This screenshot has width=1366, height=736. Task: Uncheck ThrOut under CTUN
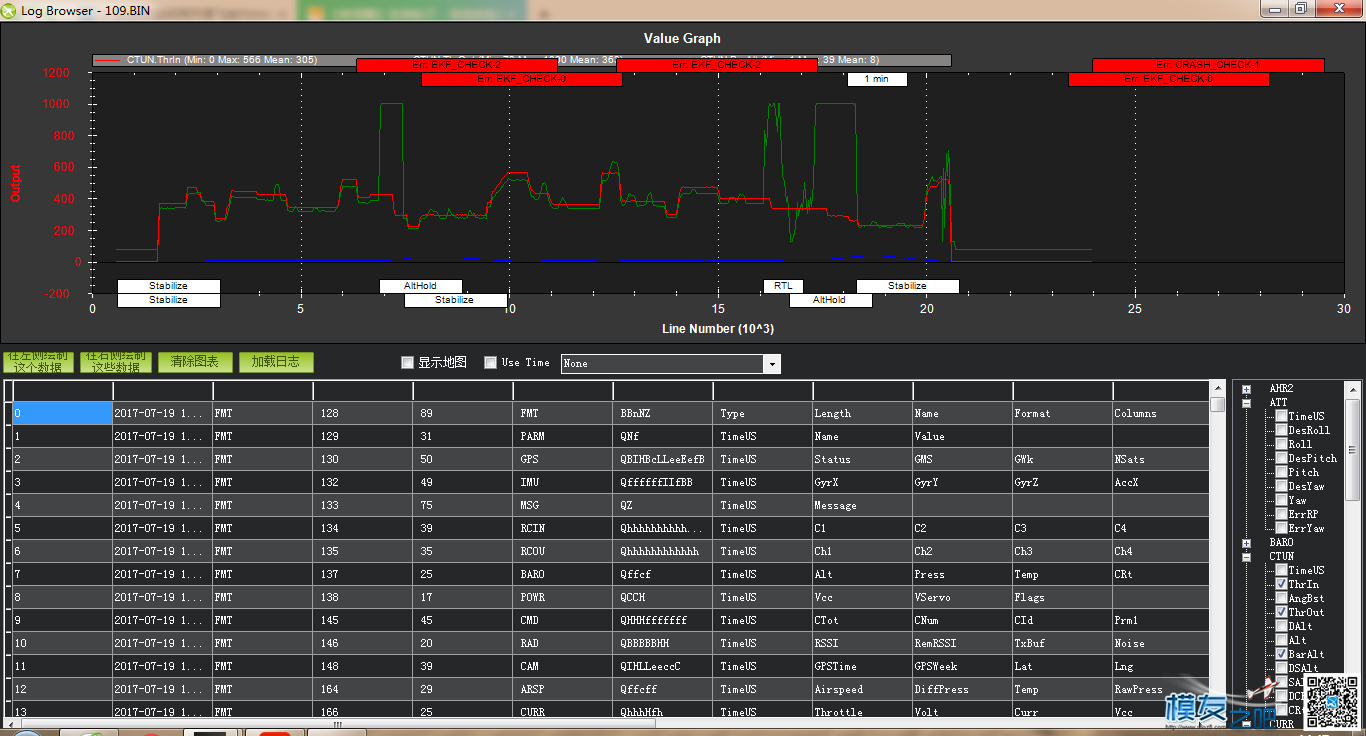[1281, 612]
